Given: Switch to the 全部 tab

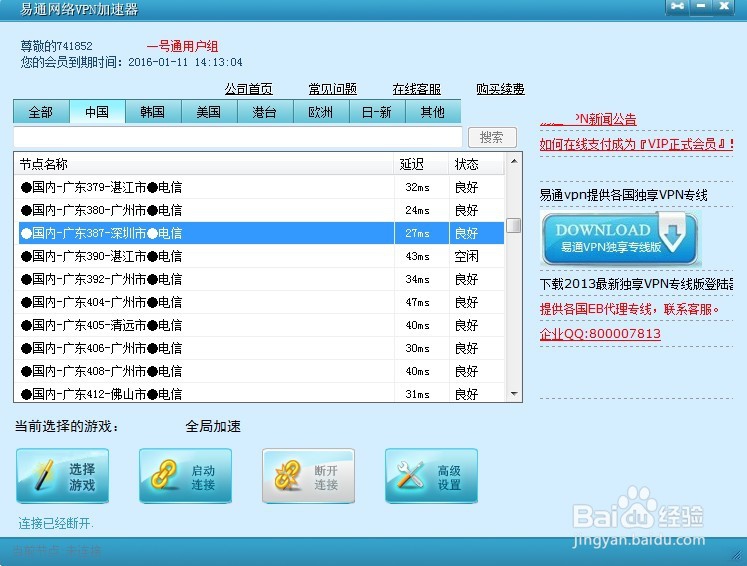Looking at the screenshot, I should 41,112.
